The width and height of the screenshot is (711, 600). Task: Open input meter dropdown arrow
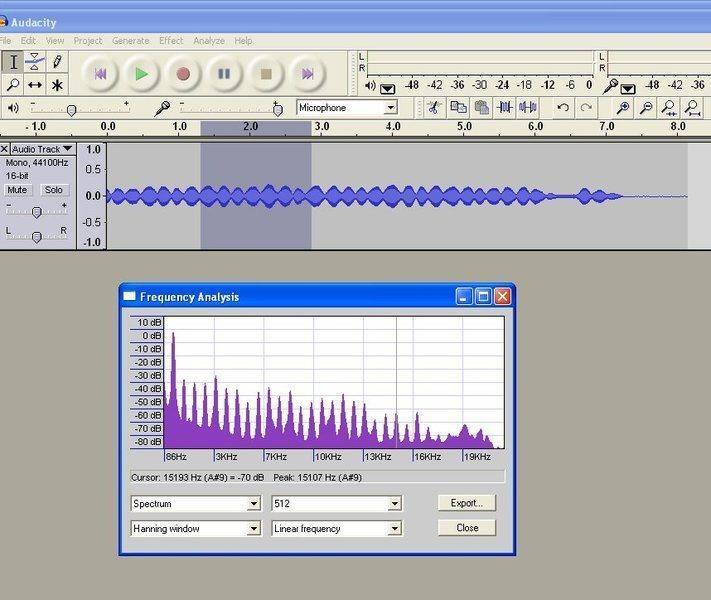tap(628, 88)
